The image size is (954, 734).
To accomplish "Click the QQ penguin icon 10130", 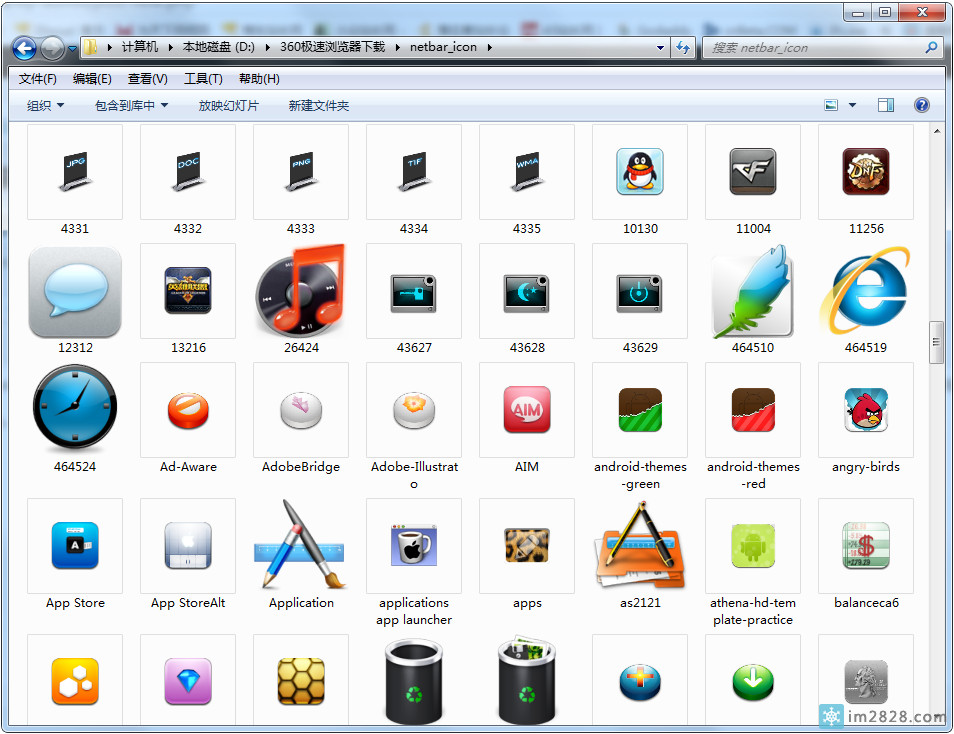I will click(640, 172).
